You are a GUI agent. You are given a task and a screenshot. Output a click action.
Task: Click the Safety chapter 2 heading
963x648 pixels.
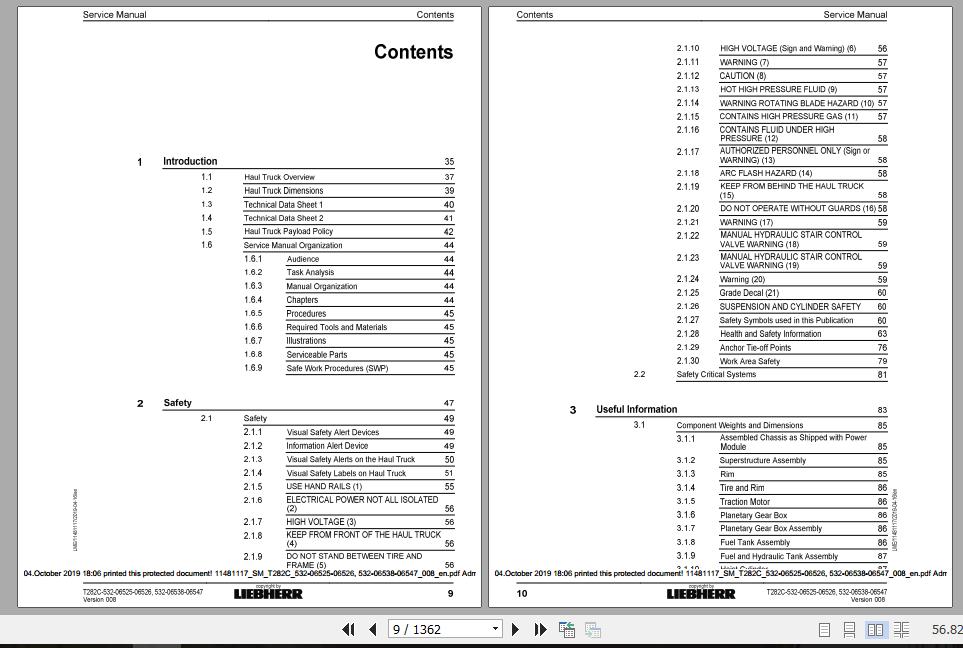(177, 403)
